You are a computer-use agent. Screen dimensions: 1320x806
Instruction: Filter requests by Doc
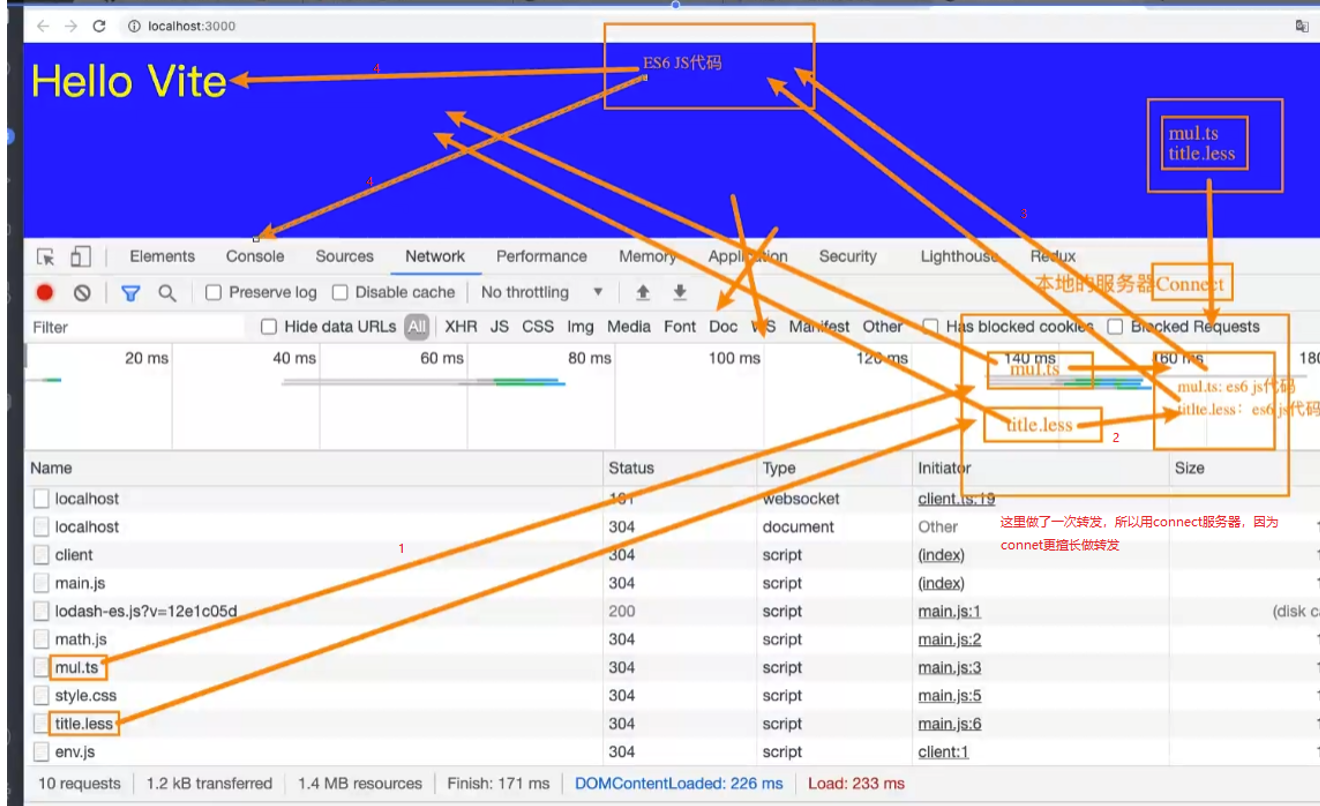click(723, 327)
